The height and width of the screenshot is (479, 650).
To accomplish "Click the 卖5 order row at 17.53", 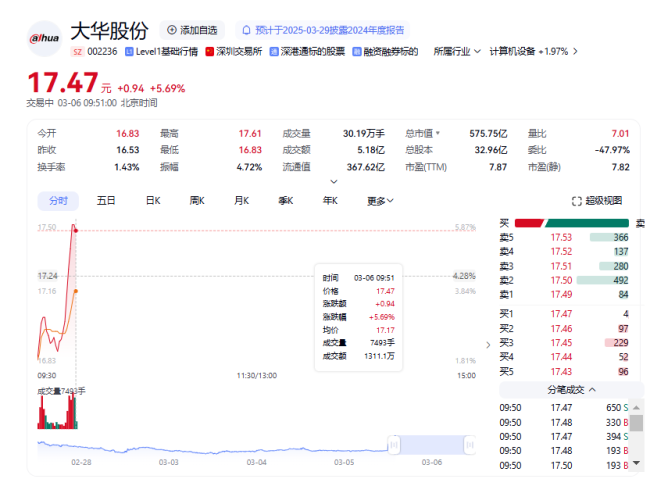I will 564,237.
